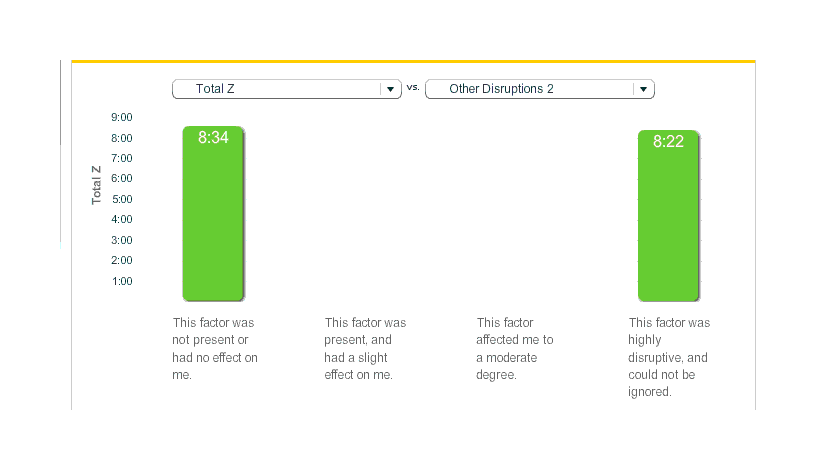Select the 1:00 mark on the axis

coord(122,281)
